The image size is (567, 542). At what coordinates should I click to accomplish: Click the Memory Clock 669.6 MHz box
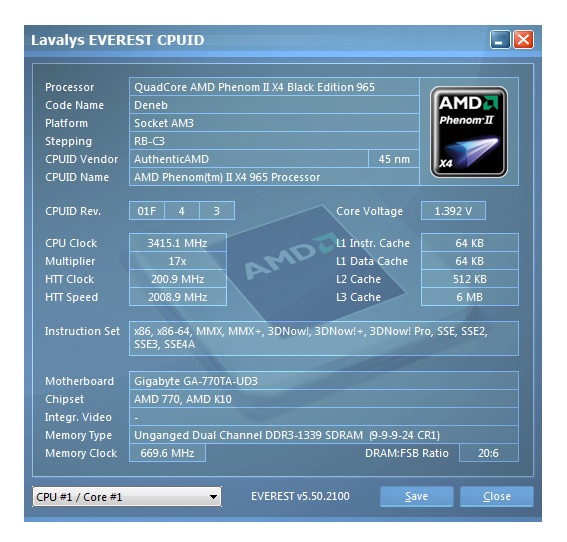tap(167, 453)
